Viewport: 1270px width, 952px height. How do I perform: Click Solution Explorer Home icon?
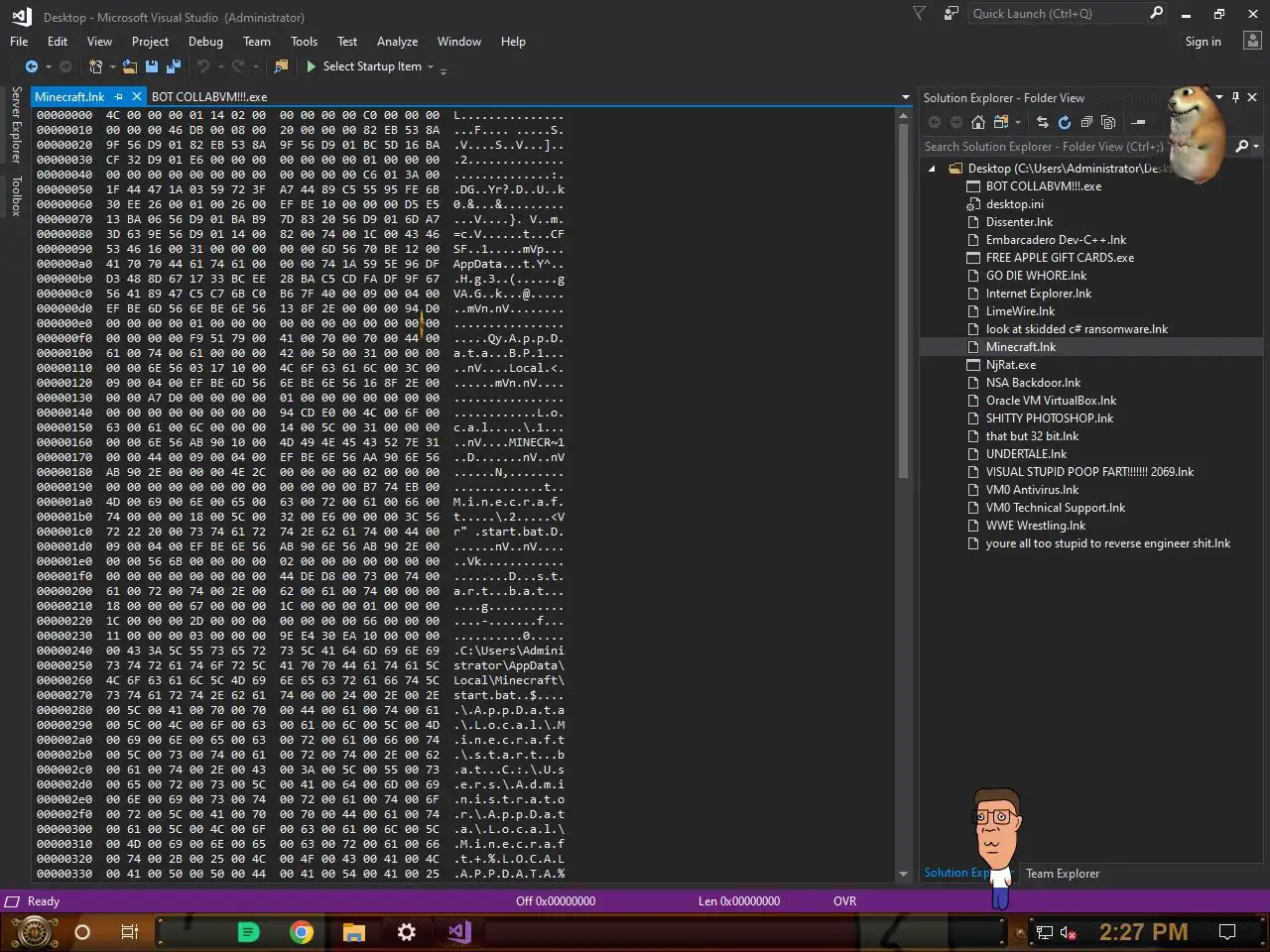(x=978, y=122)
